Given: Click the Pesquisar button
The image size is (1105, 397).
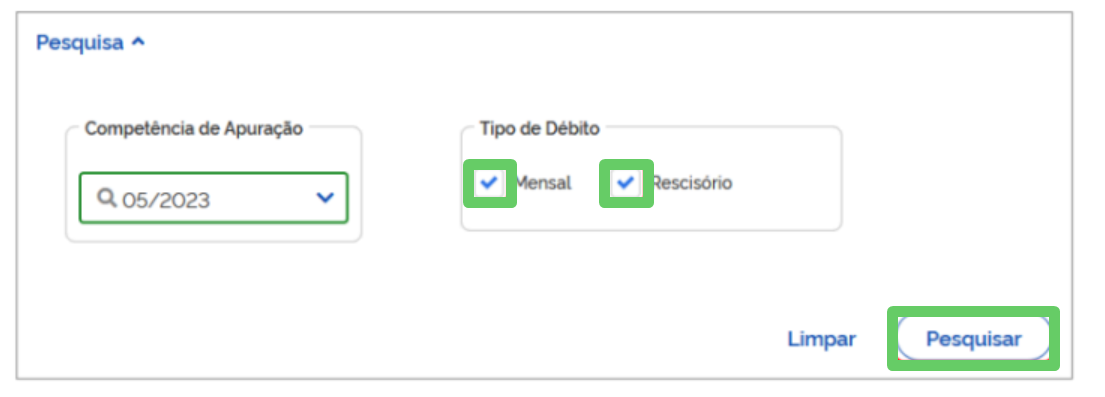Looking at the screenshot, I should (973, 339).
